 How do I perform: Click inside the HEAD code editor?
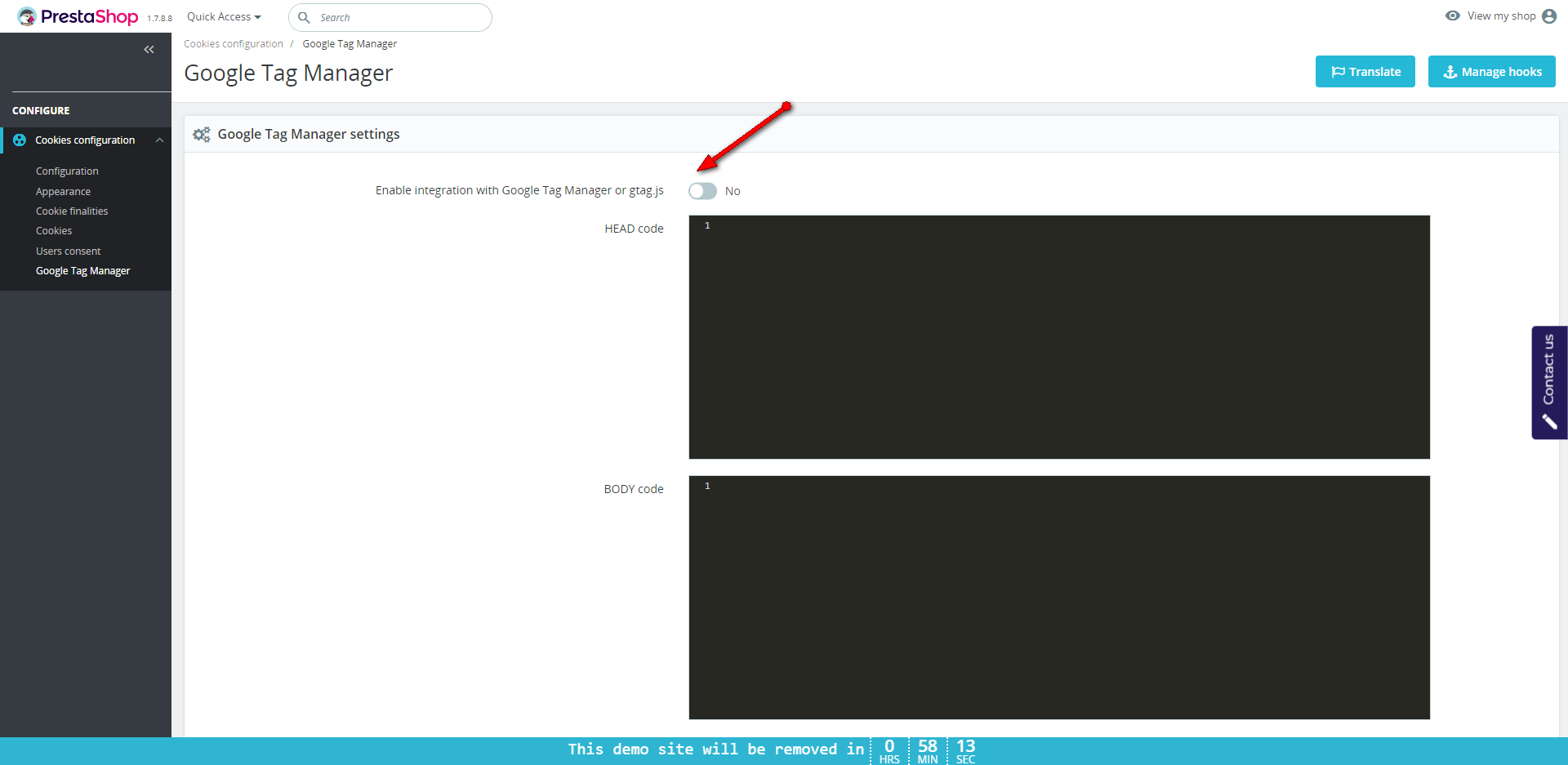[1059, 337]
